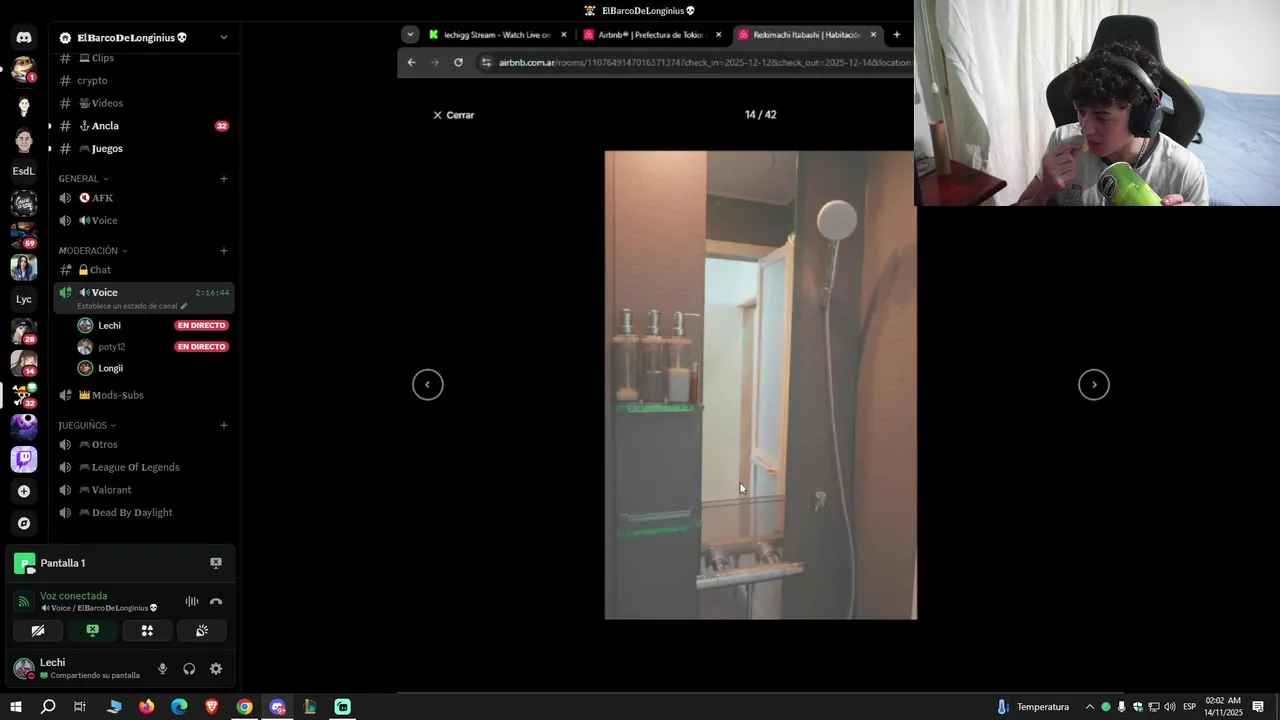Image resolution: width=1280 pixels, height=720 pixels.
Task: Toggle Discord microphone mute
Action: tap(162, 669)
